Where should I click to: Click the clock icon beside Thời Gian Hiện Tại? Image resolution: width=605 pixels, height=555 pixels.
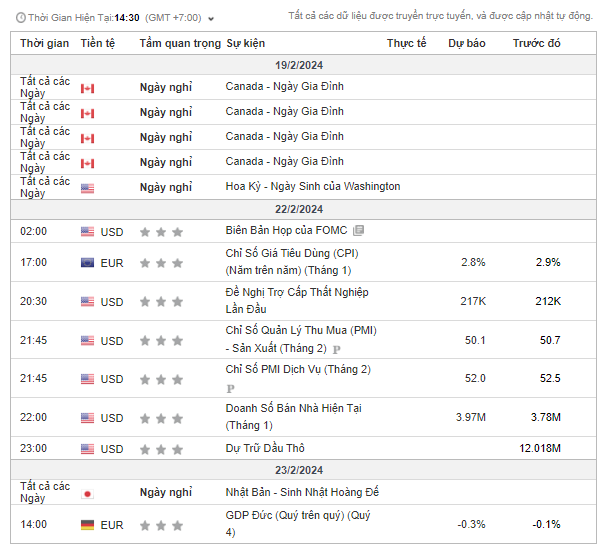tap(18, 17)
